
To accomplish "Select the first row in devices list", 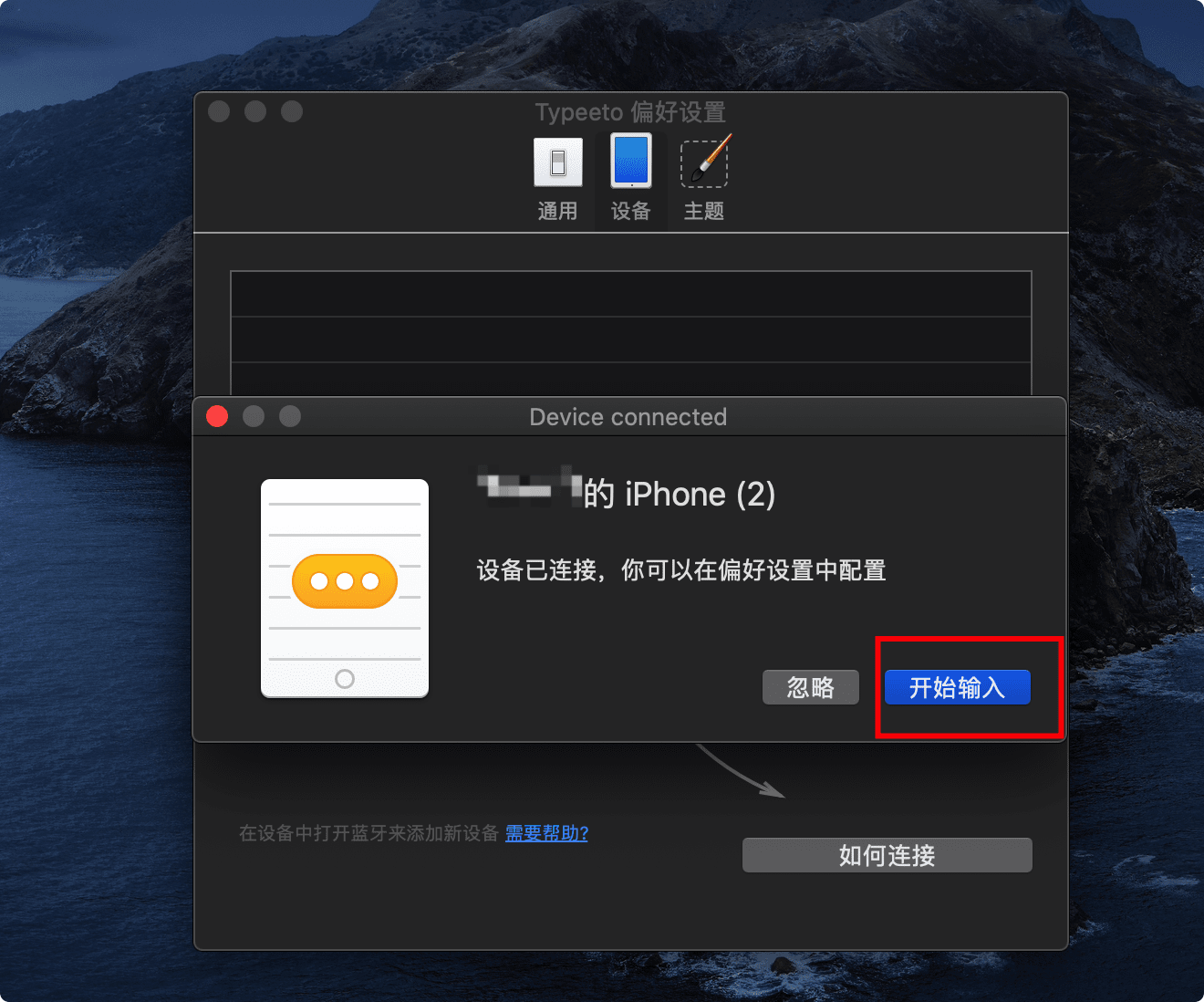I will [x=631, y=294].
